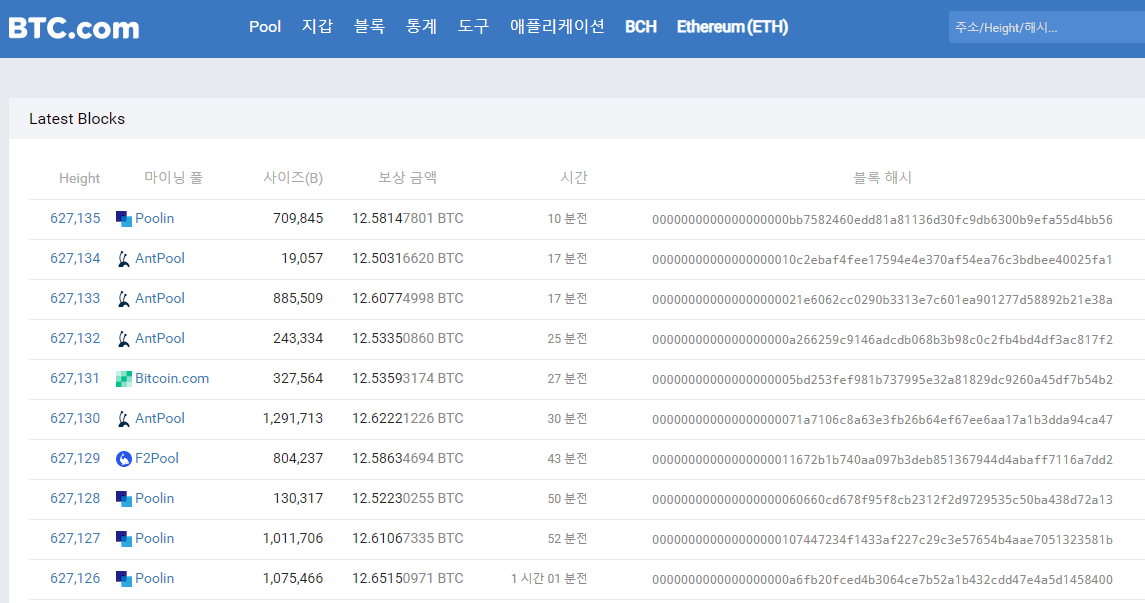Expand the 애플리케이션 navigation menu
Screen dimensions: 1145x603
(x=557, y=27)
